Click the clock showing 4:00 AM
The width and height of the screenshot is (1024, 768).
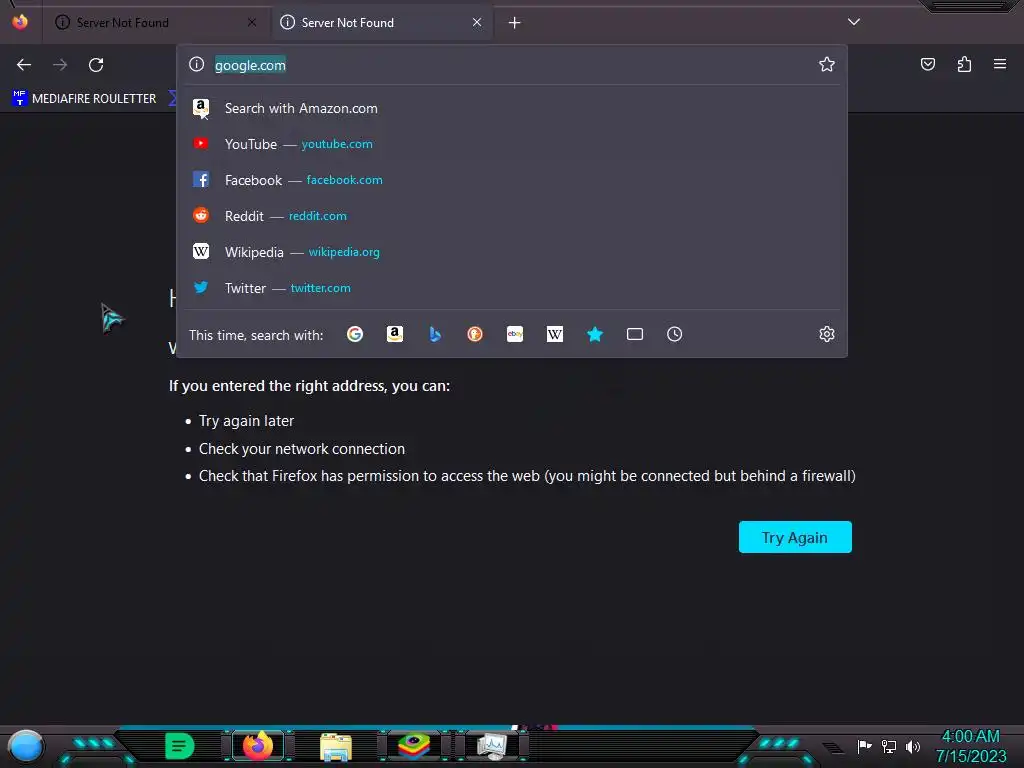point(971,736)
